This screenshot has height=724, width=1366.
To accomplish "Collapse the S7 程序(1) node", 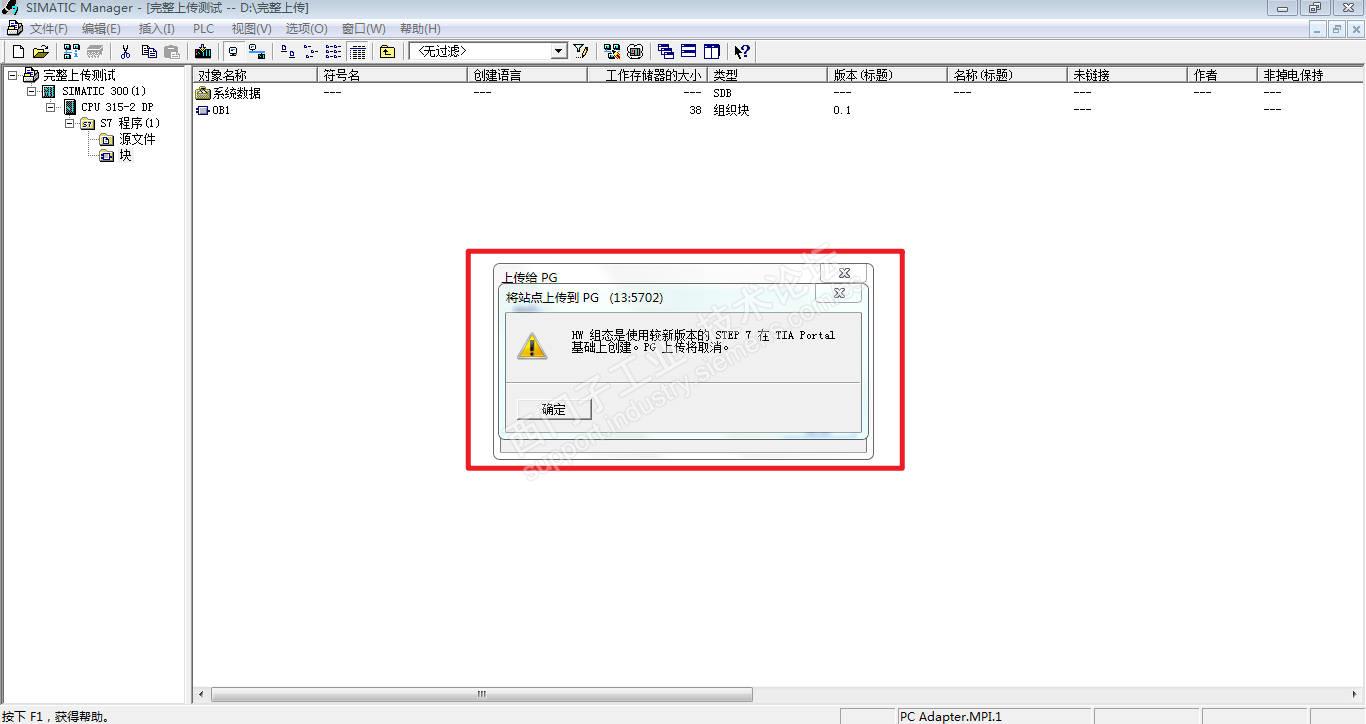I will point(70,123).
